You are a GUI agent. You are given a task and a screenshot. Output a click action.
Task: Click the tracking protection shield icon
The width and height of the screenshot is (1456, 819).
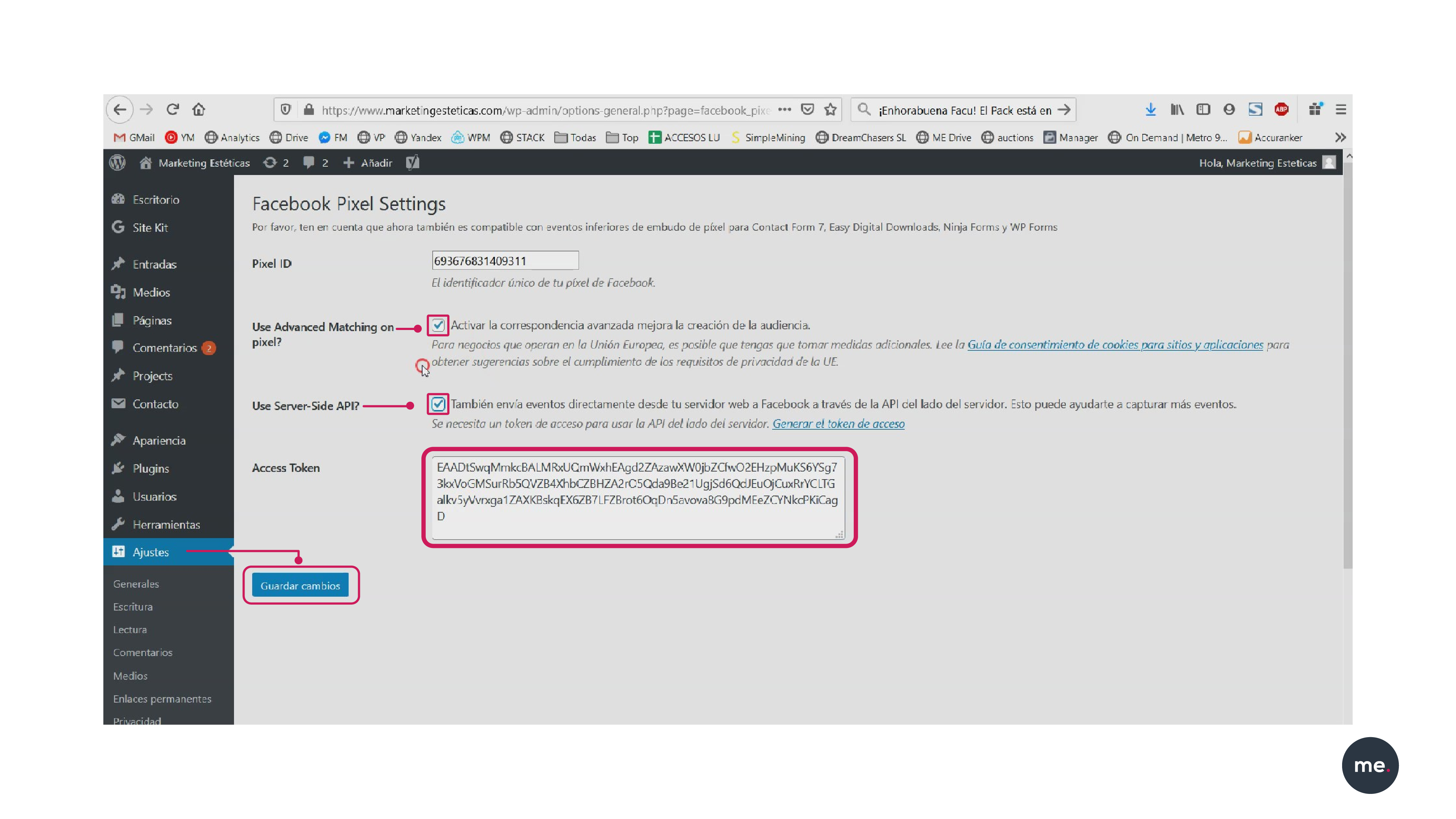285,110
